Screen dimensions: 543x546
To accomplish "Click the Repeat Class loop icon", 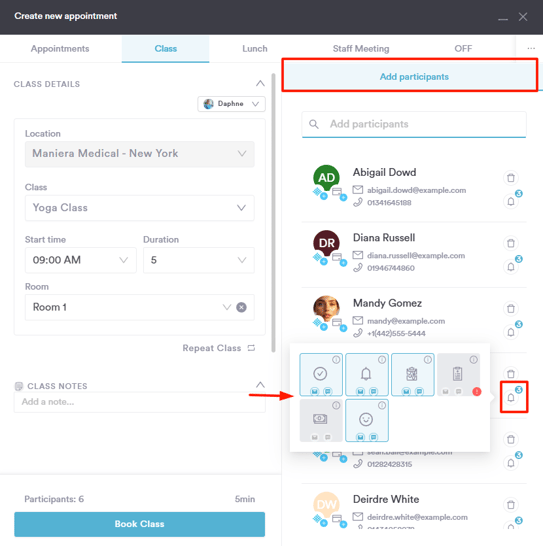I will coord(251,348).
